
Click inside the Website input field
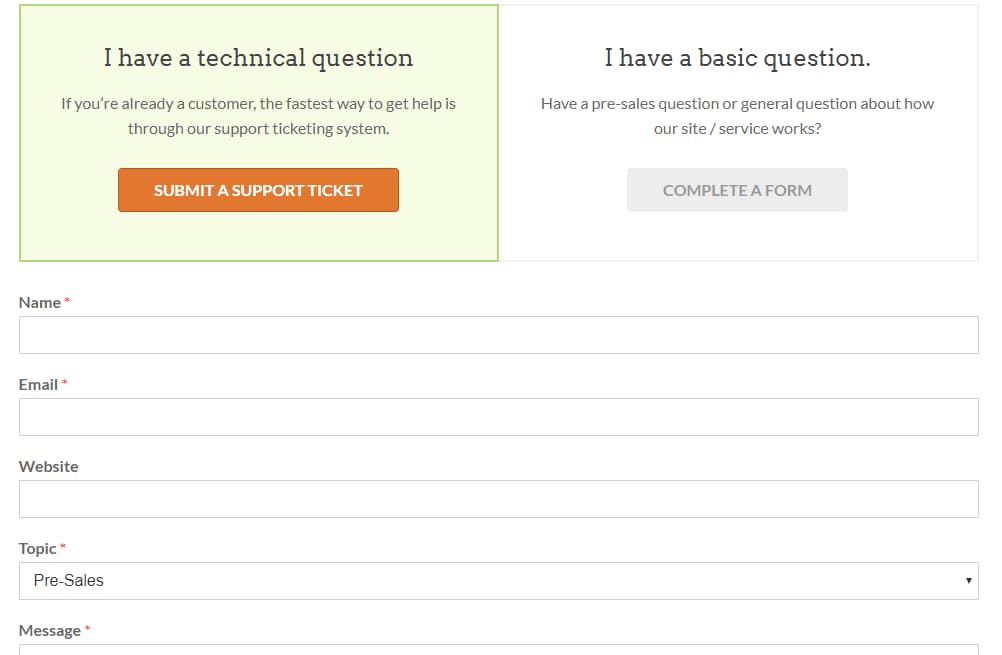500,498
